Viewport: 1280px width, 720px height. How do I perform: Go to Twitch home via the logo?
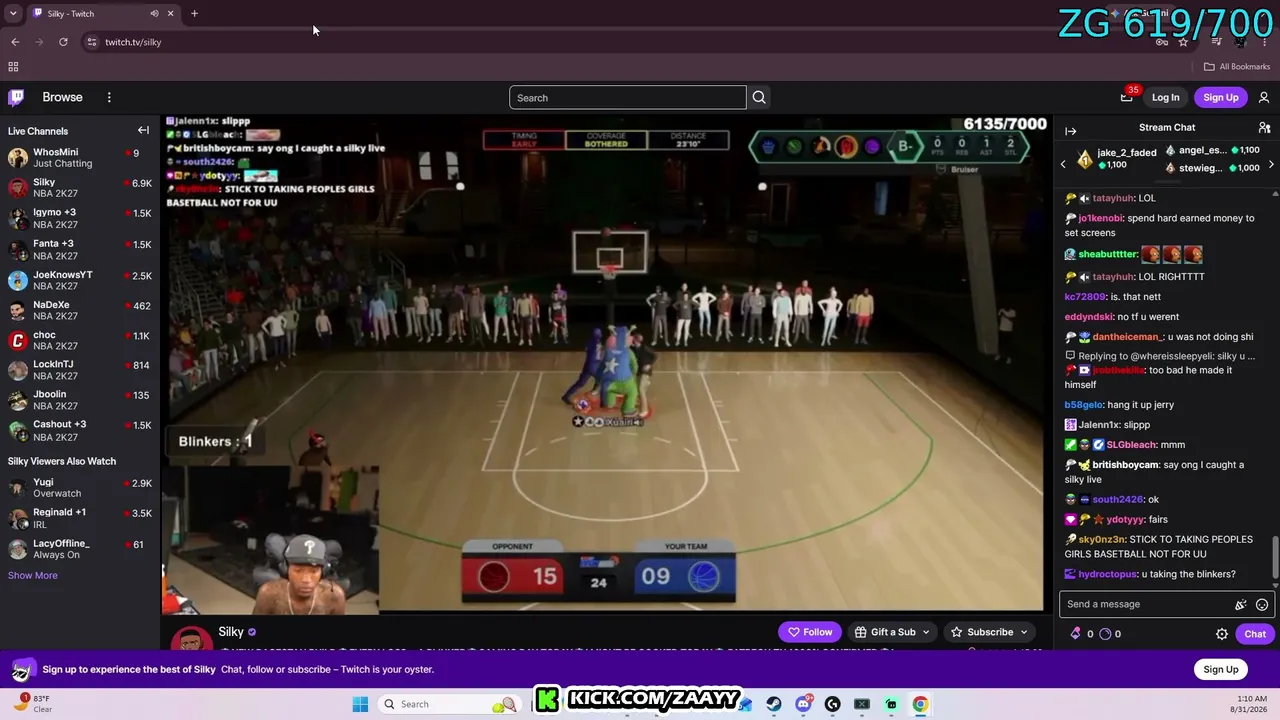16,97
